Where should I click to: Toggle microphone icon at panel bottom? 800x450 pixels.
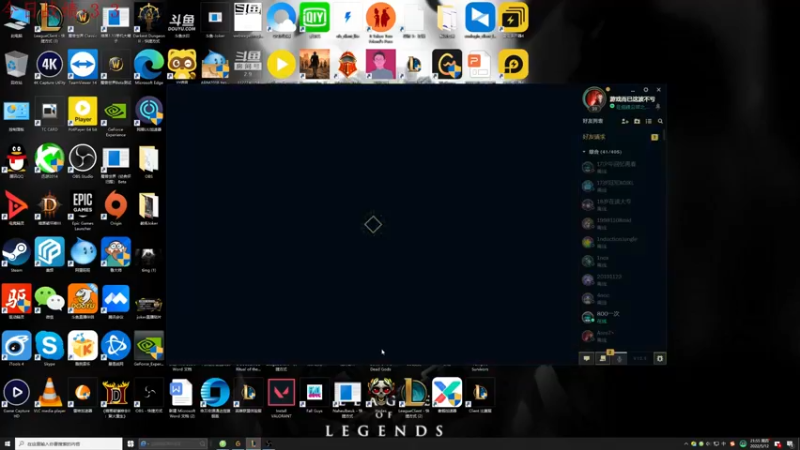pos(619,359)
